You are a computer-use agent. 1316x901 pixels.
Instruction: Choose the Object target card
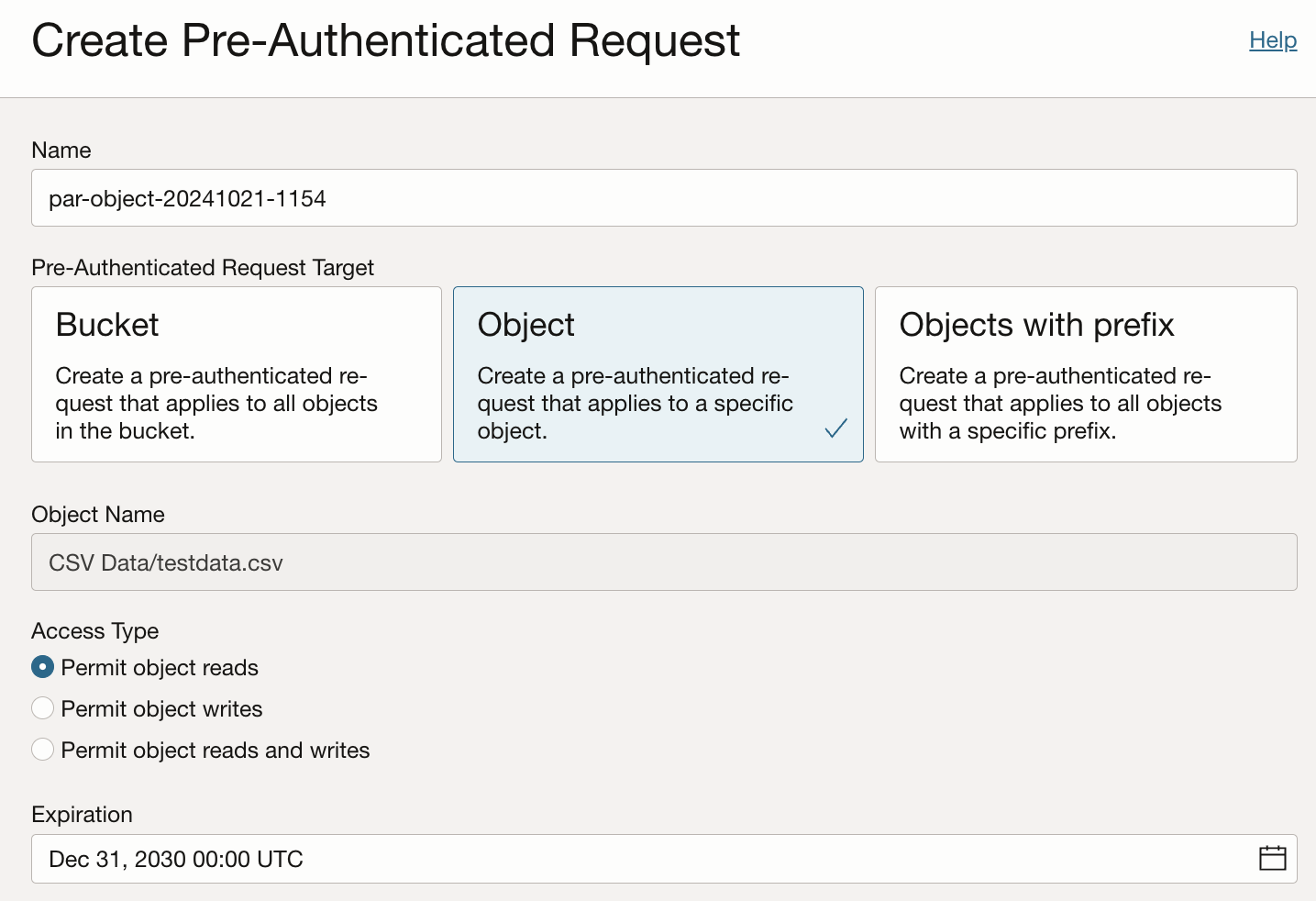[x=658, y=373]
